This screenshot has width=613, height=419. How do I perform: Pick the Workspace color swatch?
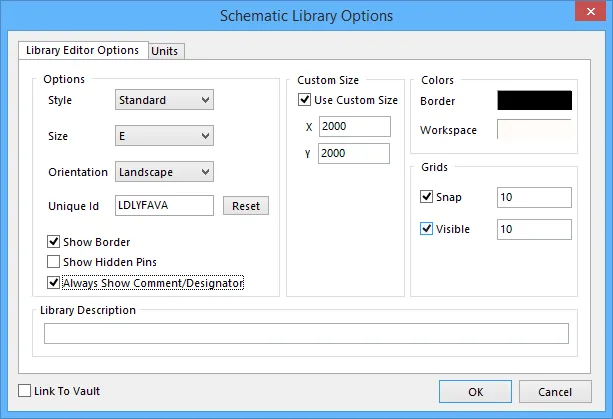534,129
